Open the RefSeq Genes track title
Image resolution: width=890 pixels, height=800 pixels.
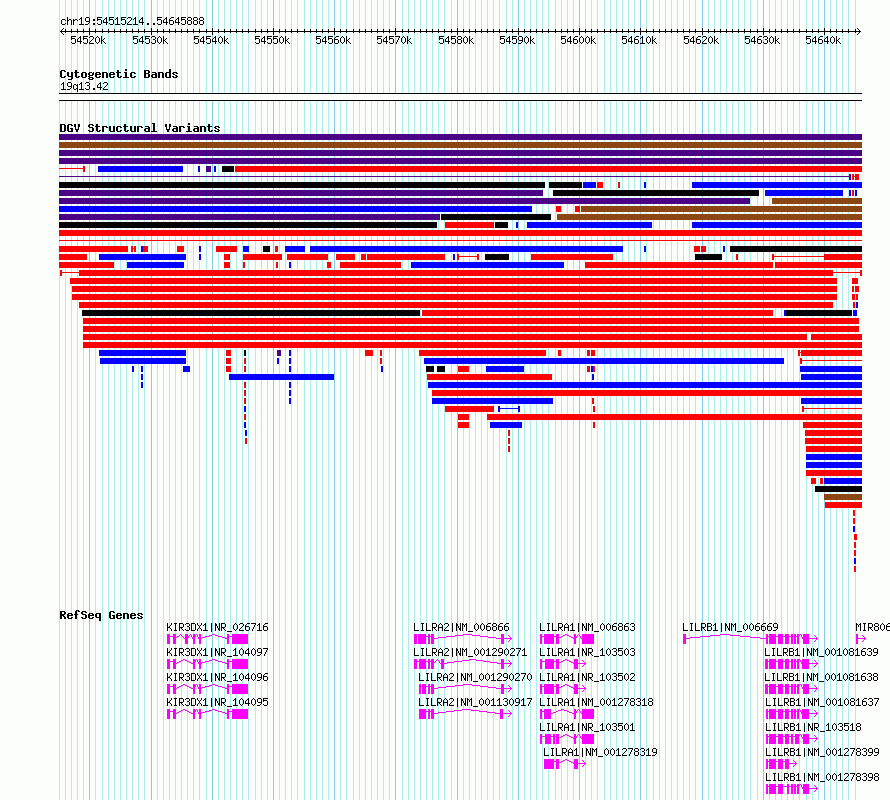[x=101, y=615]
